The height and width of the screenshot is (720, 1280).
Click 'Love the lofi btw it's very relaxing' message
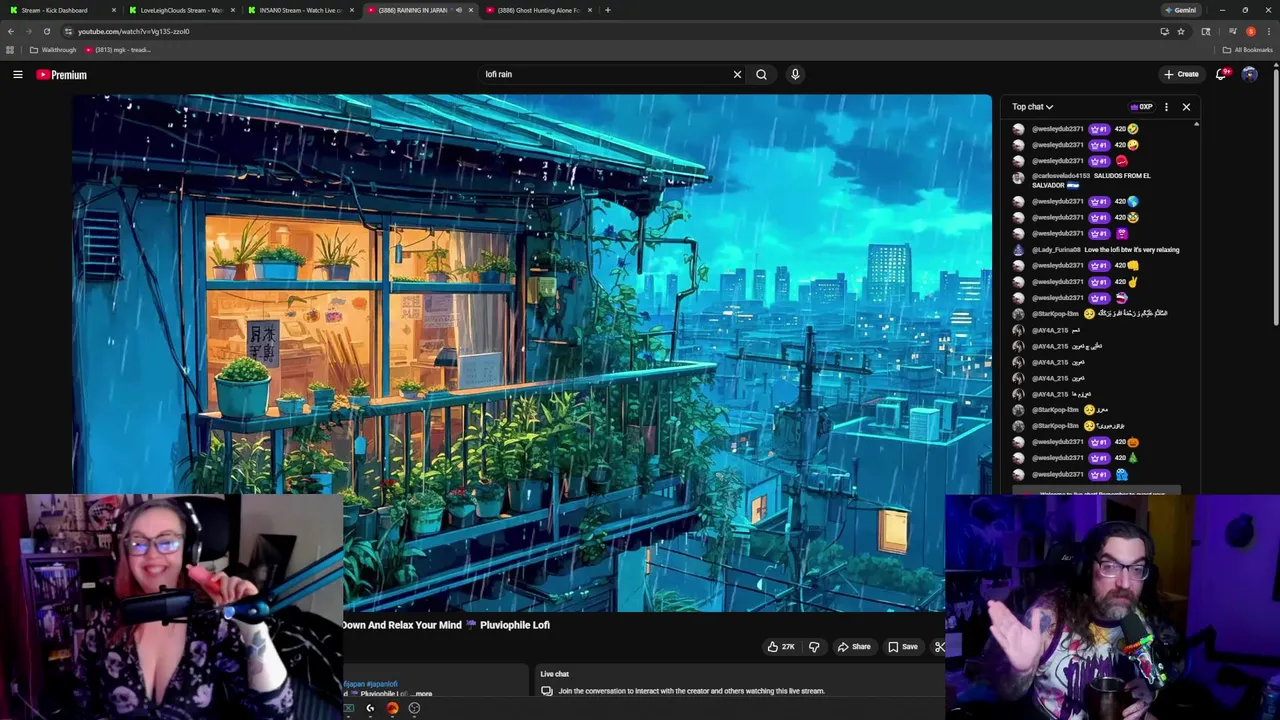pyautogui.click(x=1132, y=250)
